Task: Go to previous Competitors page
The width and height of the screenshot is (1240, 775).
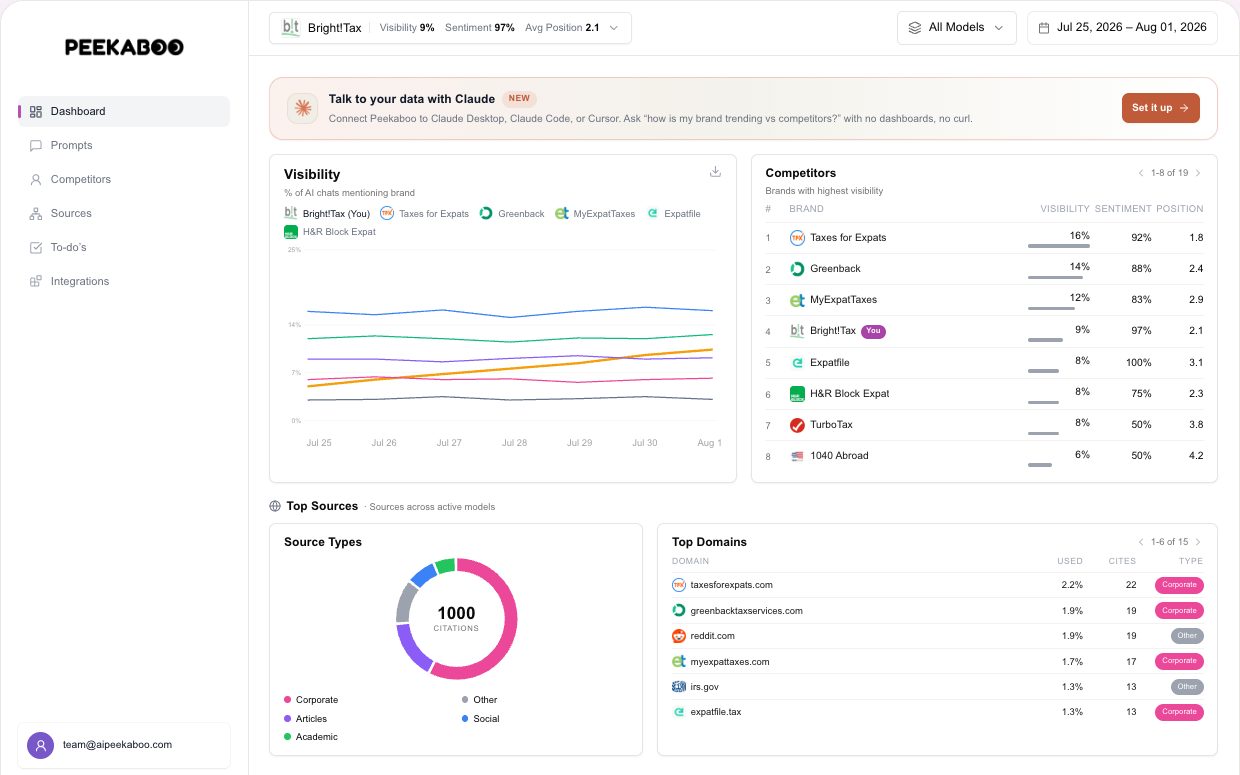Action: pos(1140,173)
